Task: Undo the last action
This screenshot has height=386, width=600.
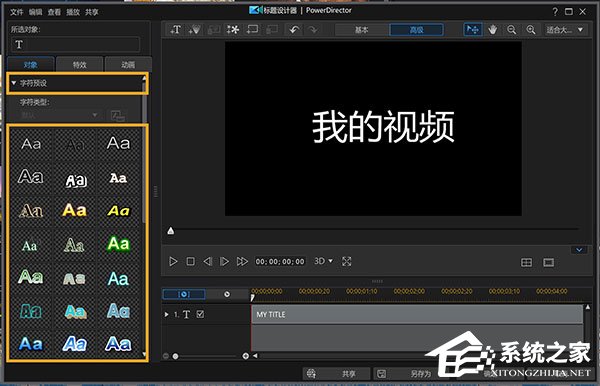Action: (294, 29)
